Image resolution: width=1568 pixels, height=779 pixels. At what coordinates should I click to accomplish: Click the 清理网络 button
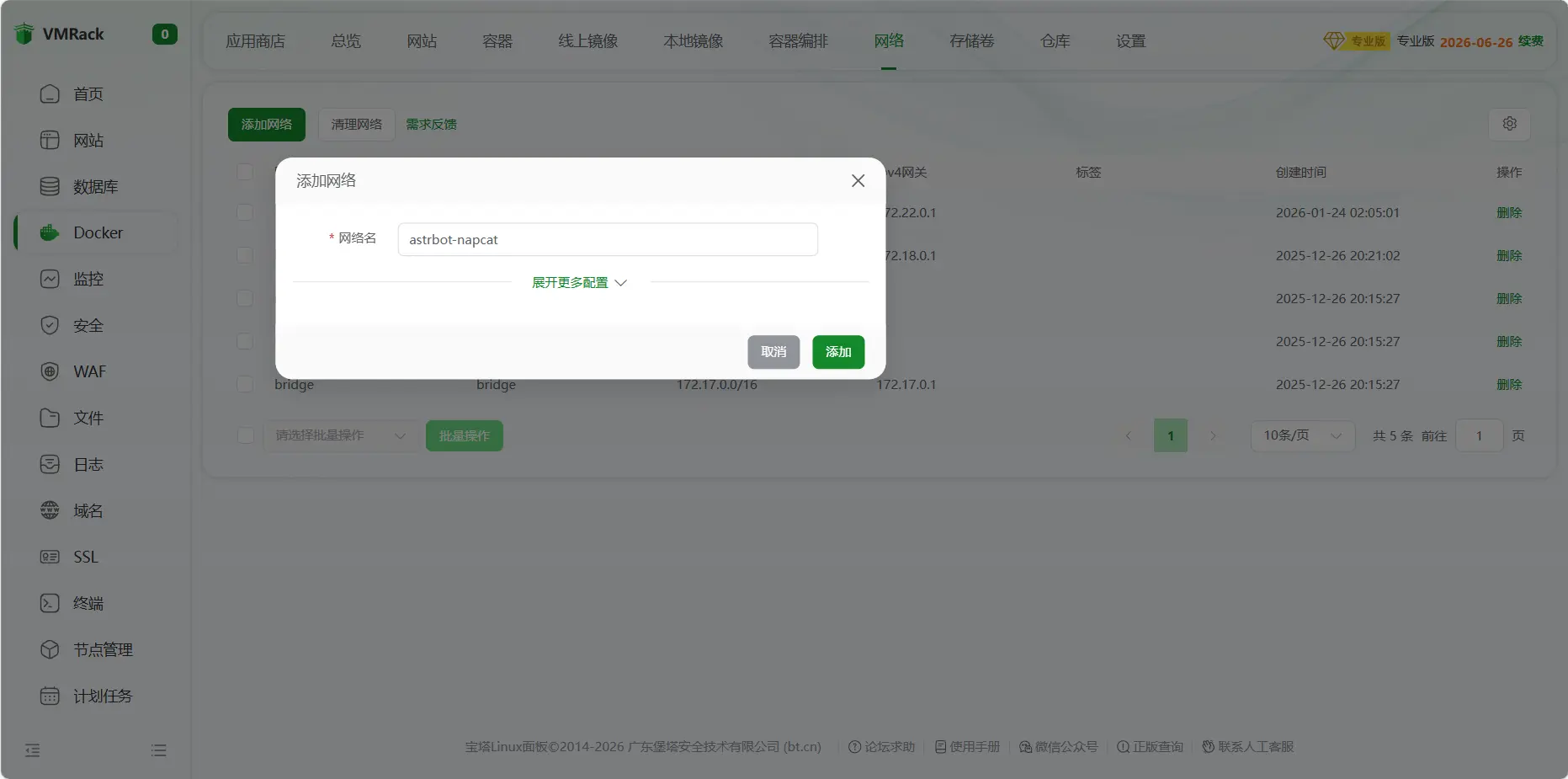356,124
